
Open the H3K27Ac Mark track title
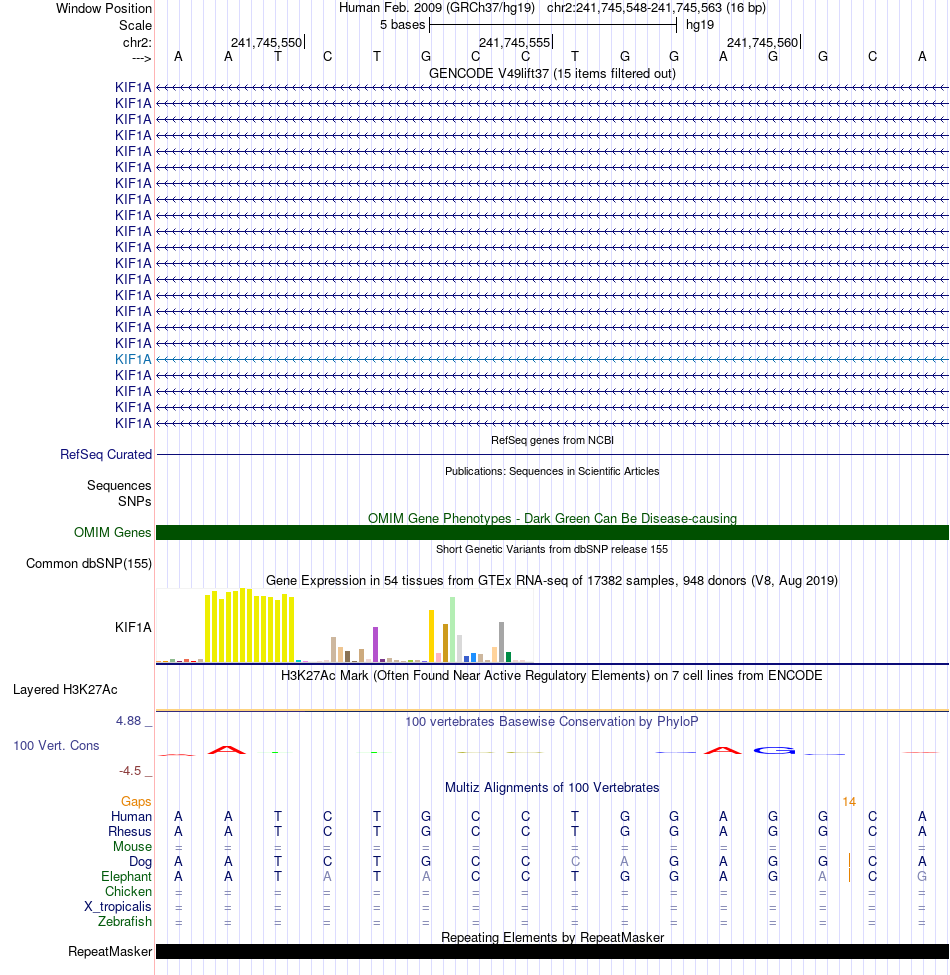point(552,675)
